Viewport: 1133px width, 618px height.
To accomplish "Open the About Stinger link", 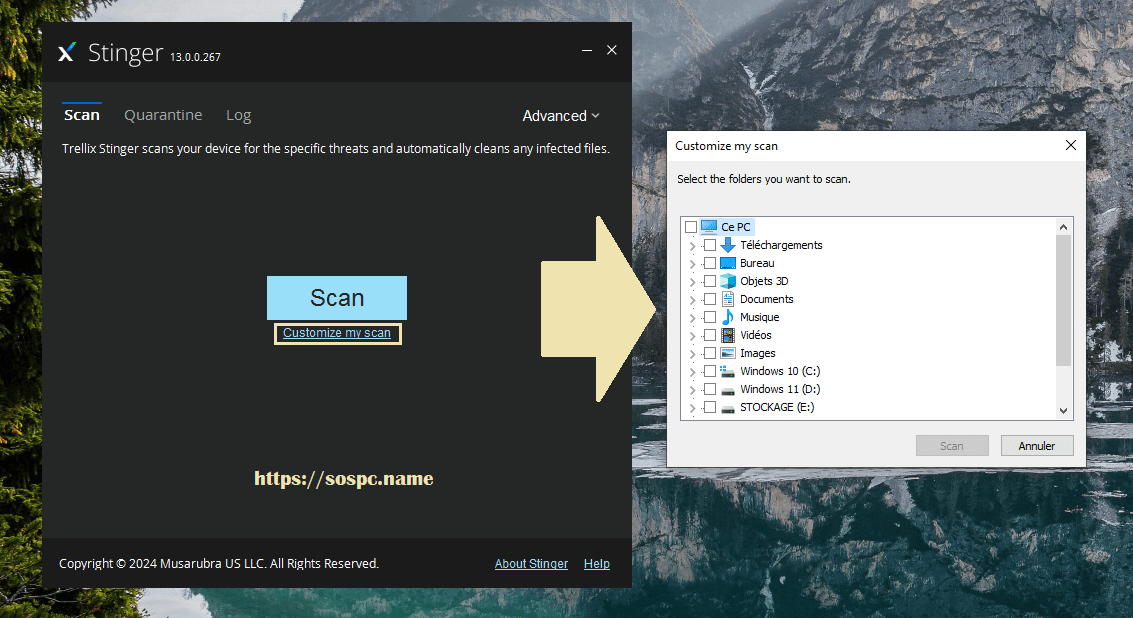I will point(531,564).
